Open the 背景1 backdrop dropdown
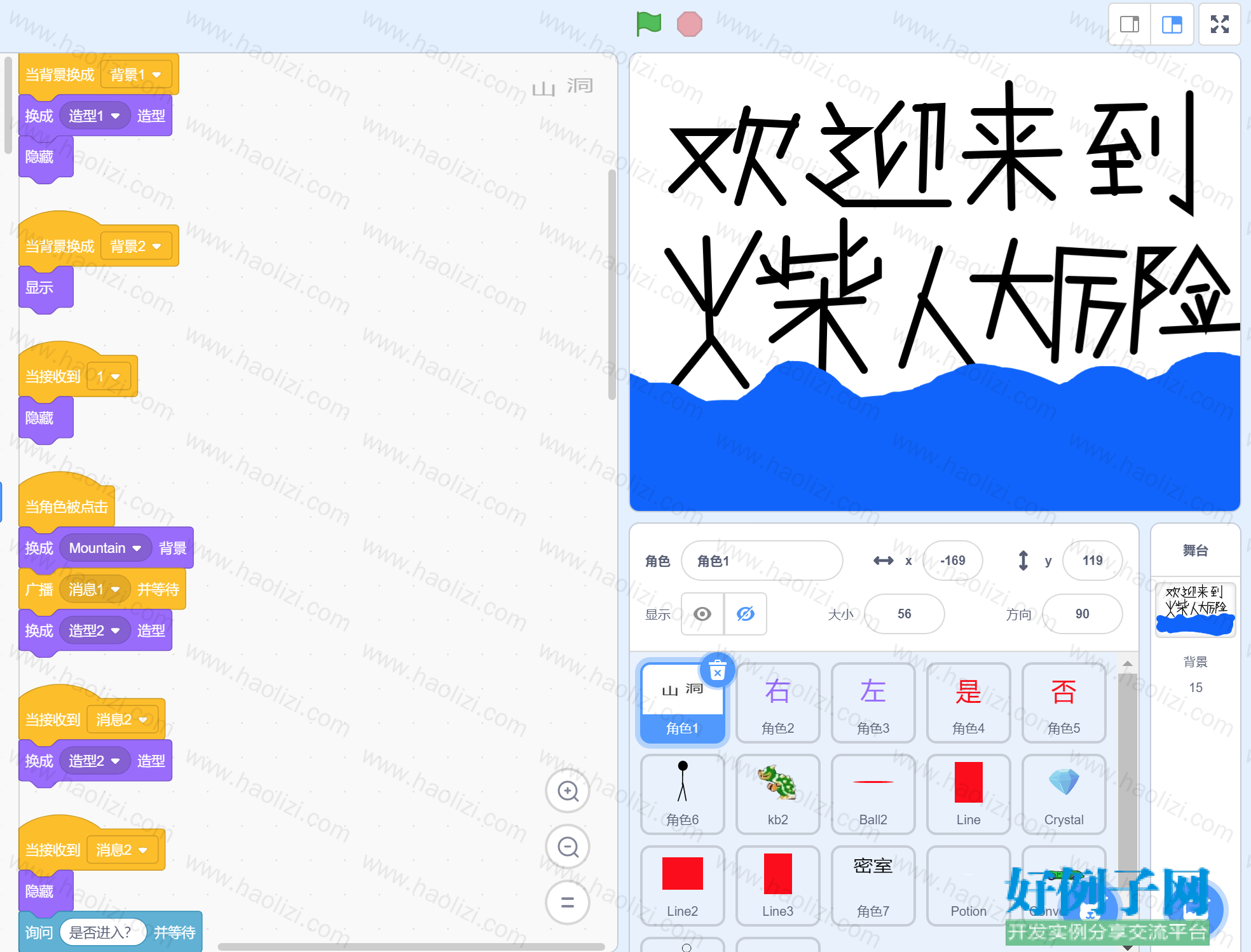Image resolution: width=1251 pixels, height=952 pixels. click(x=136, y=75)
